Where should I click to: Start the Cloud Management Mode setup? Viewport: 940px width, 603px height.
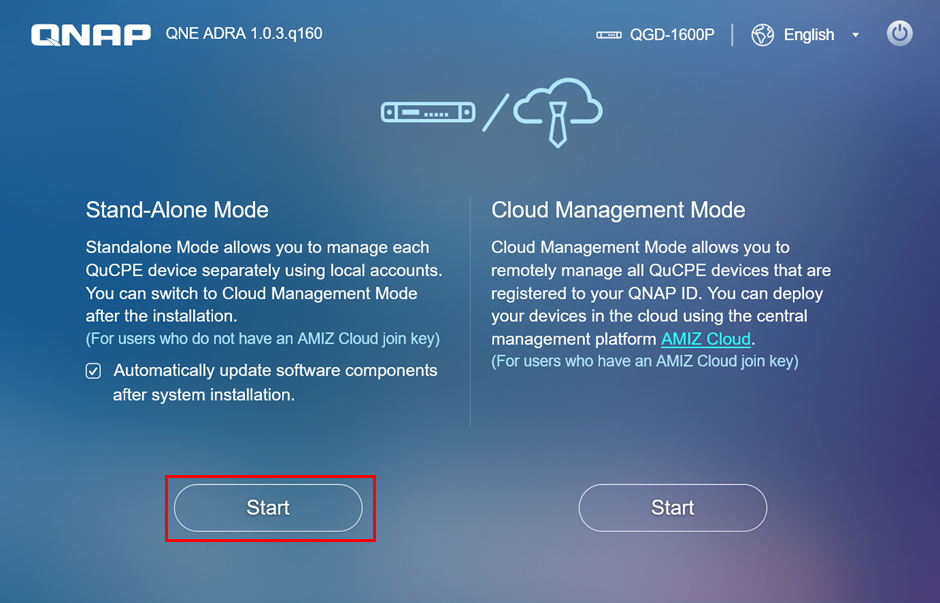click(x=673, y=508)
